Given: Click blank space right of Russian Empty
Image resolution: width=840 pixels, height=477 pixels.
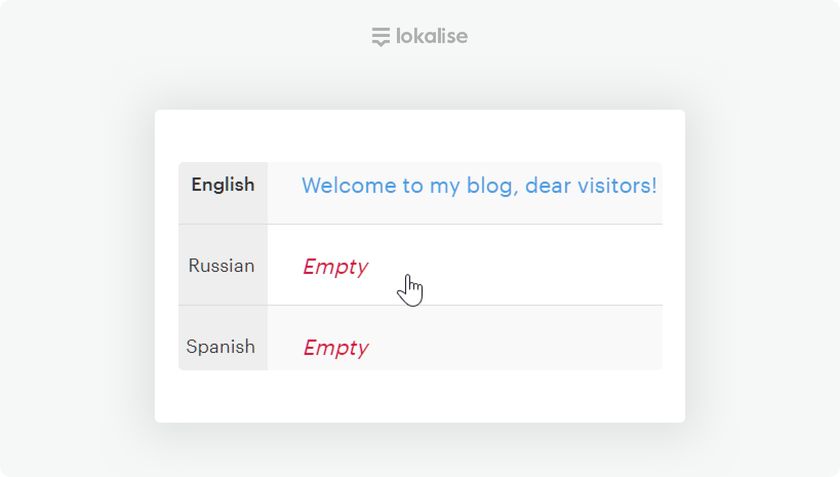Looking at the screenshot, I should (x=540, y=267).
